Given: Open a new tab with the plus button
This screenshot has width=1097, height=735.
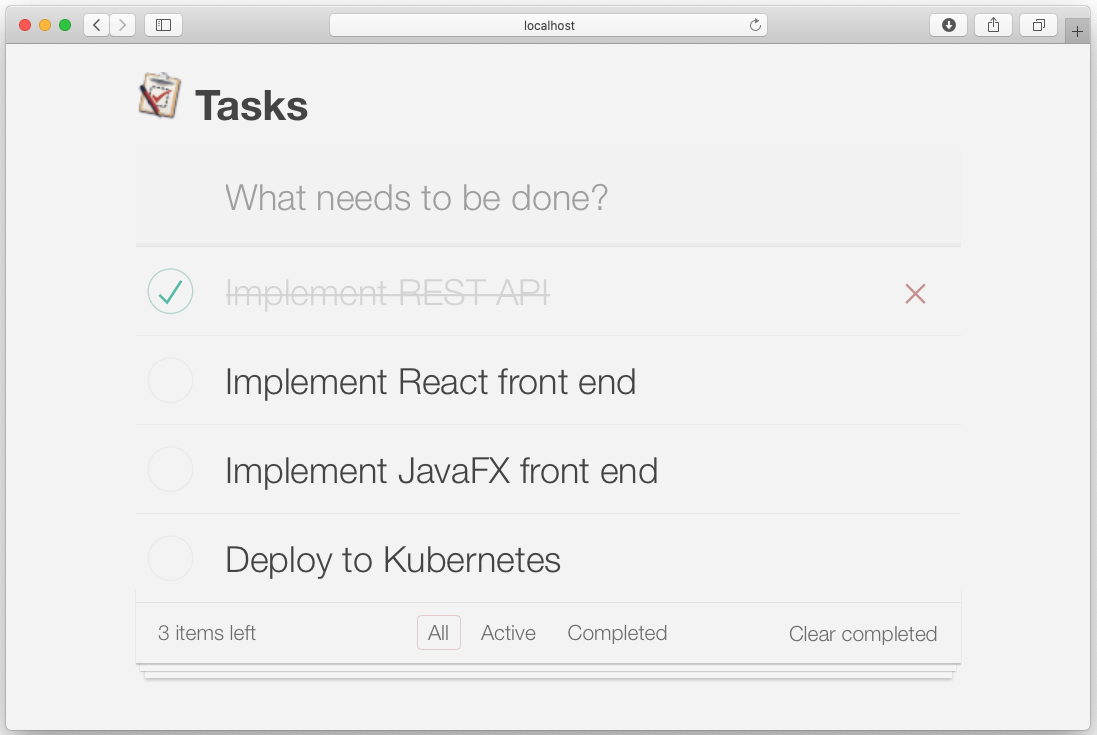Looking at the screenshot, I should coord(1077,31).
